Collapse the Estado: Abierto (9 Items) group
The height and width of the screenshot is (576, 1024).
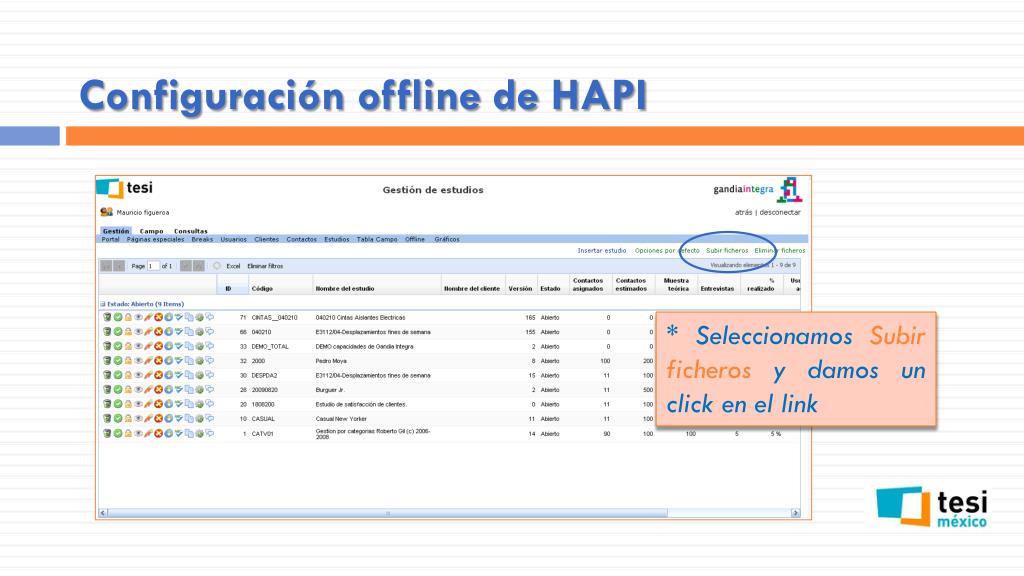[103, 304]
